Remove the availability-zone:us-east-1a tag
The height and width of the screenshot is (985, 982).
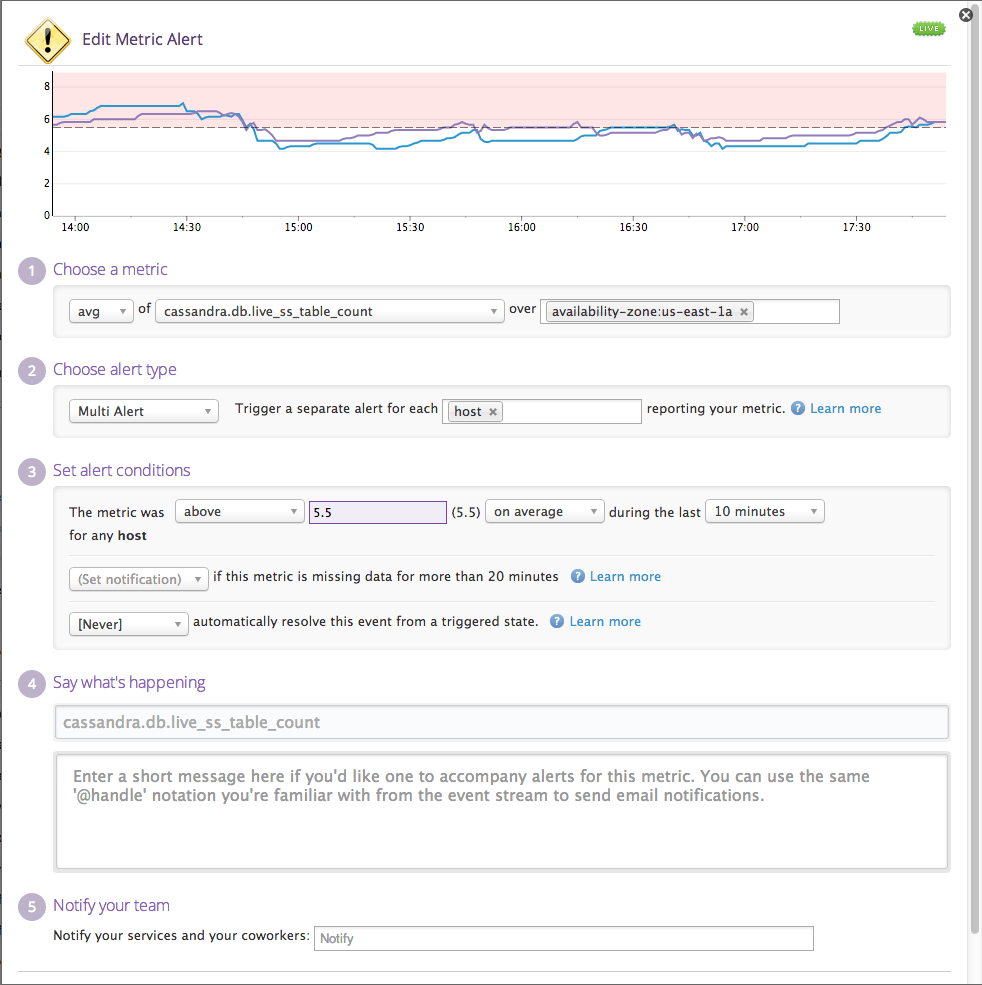click(744, 311)
